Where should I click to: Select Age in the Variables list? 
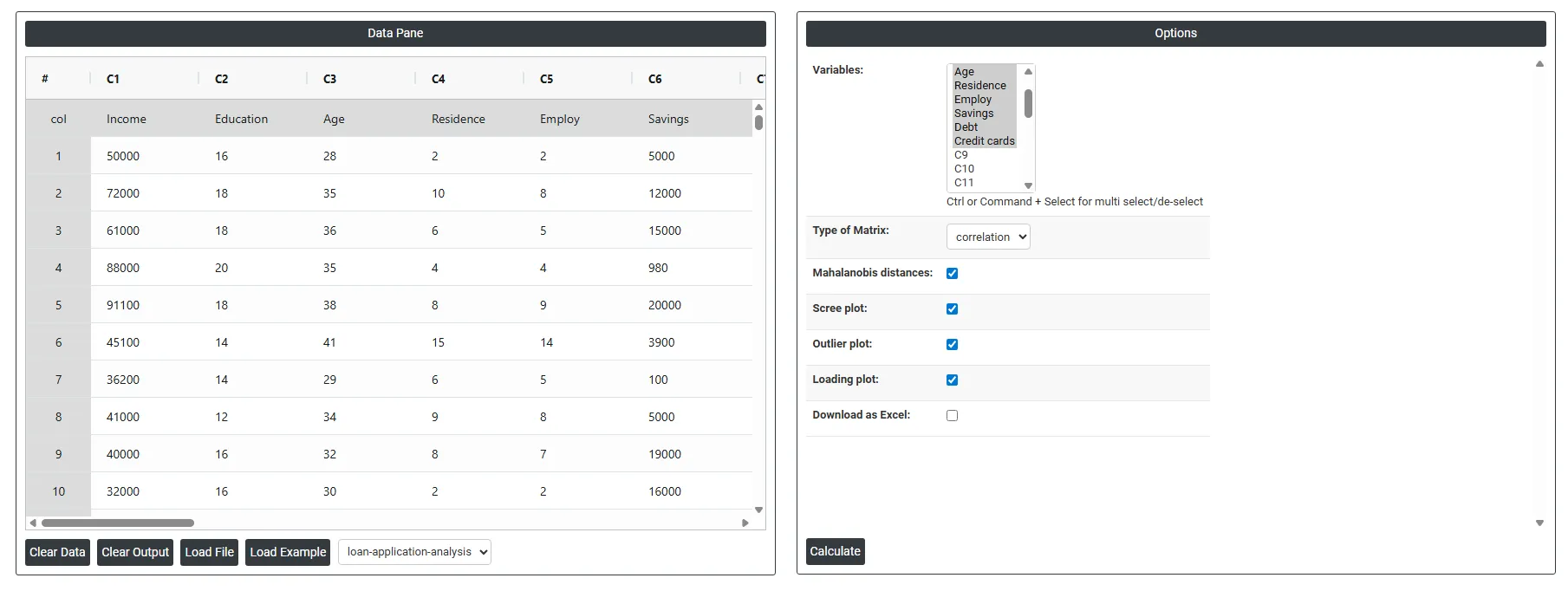coord(984,72)
